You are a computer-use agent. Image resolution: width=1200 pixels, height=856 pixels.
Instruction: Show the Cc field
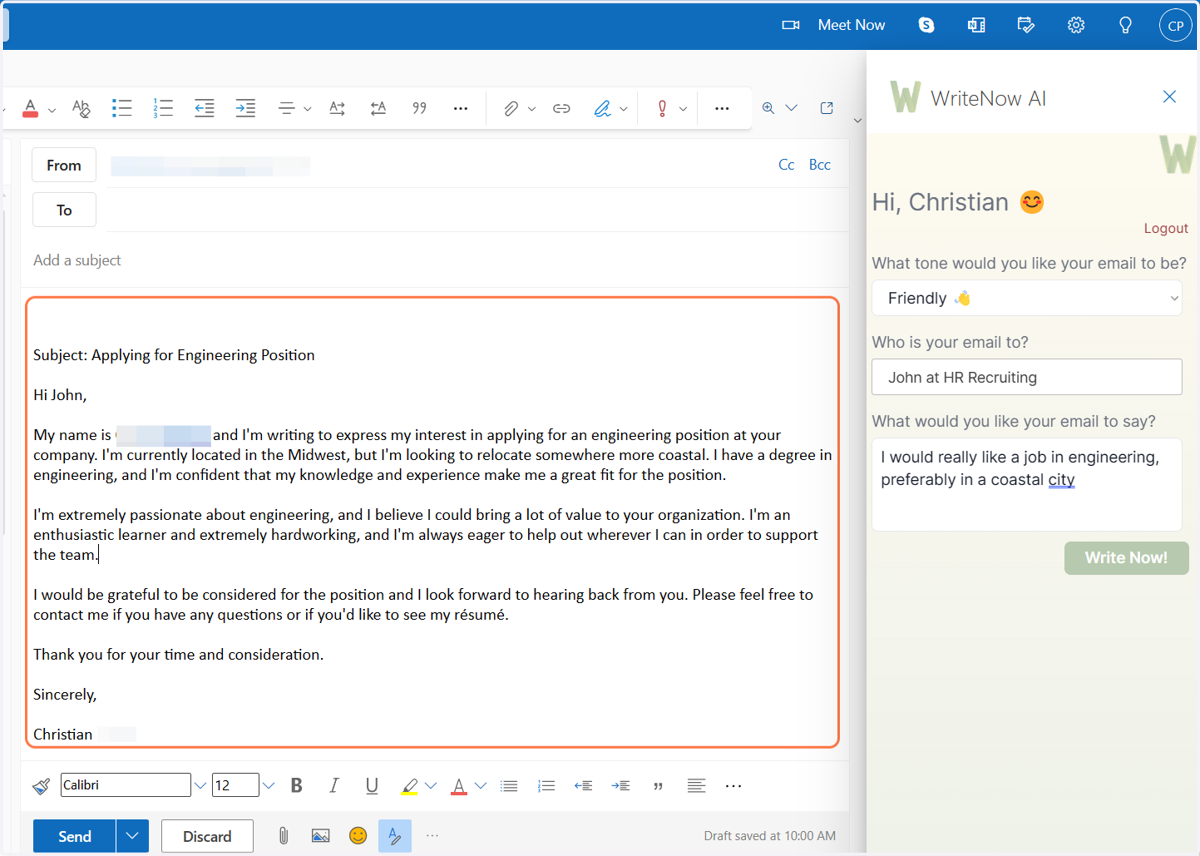click(787, 165)
